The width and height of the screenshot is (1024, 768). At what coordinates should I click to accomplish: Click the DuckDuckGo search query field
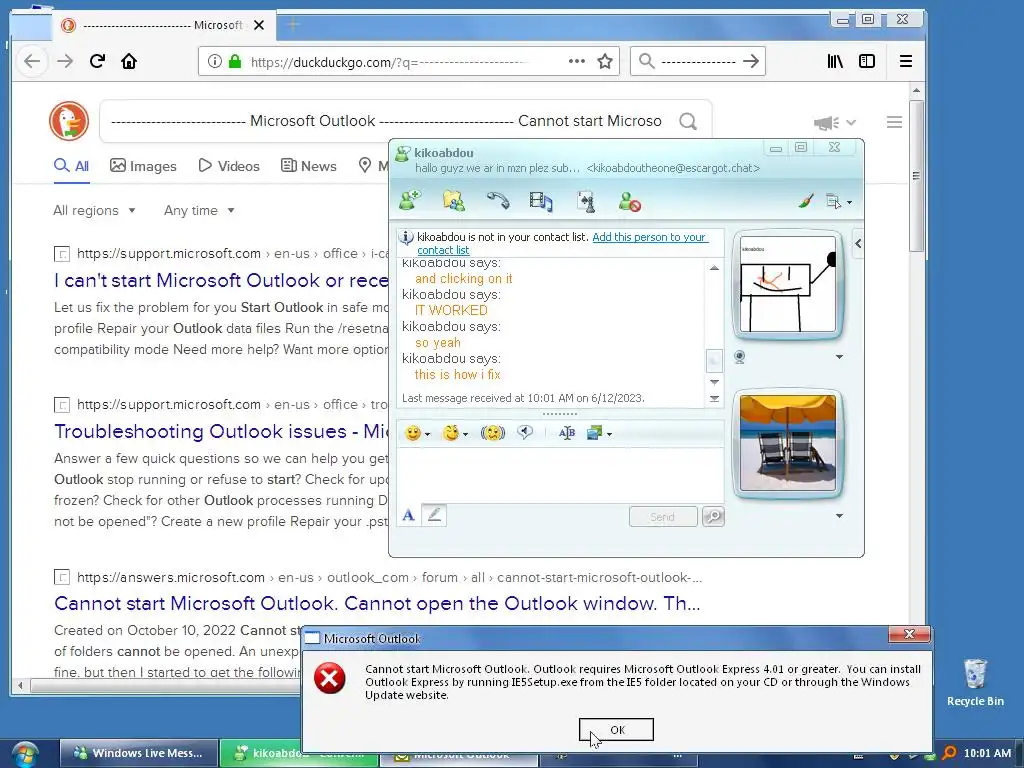386,121
